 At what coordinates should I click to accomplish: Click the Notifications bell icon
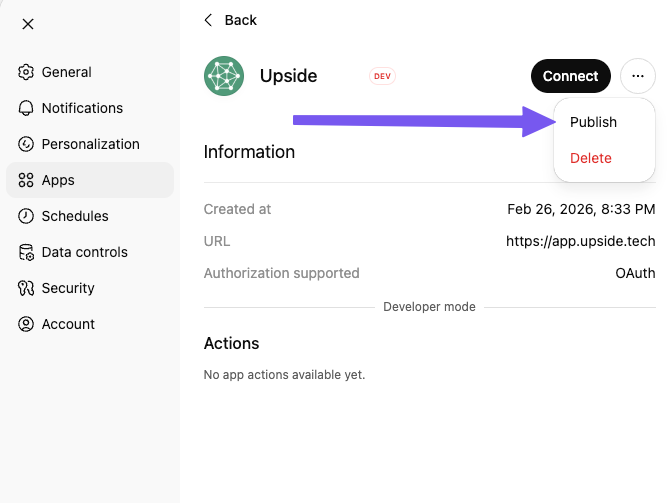pyautogui.click(x=26, y=108)
